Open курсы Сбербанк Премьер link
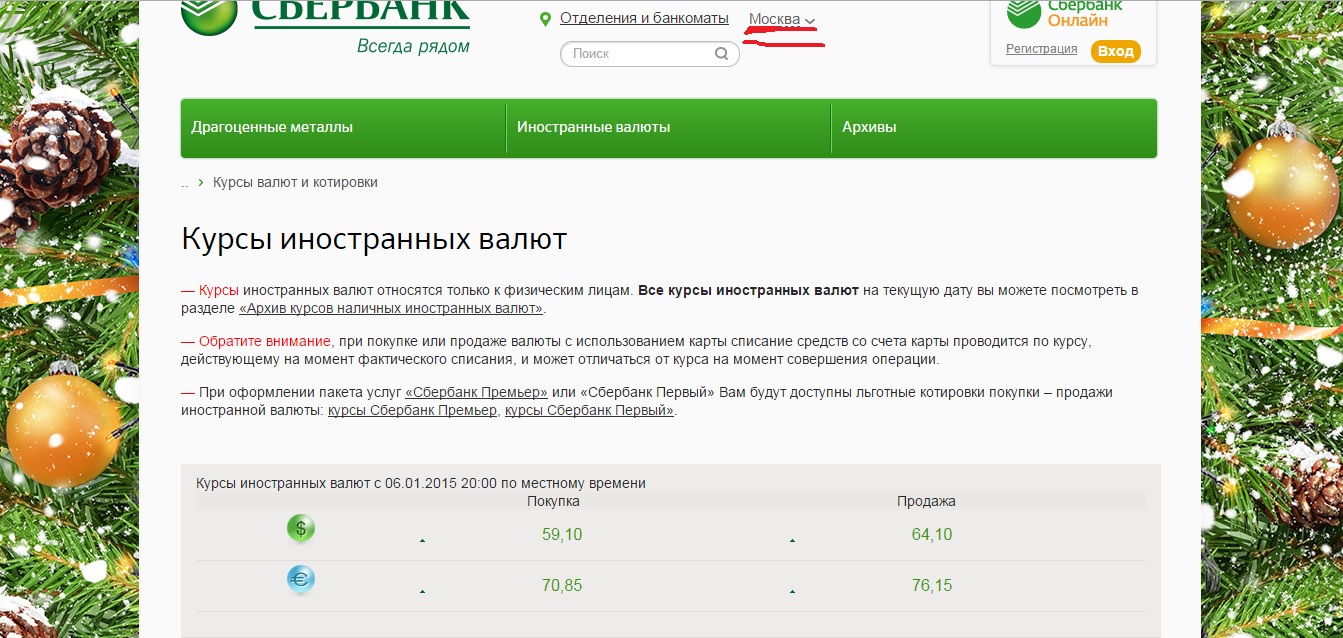Viewport: 1343px width, 638px height. 412,410
